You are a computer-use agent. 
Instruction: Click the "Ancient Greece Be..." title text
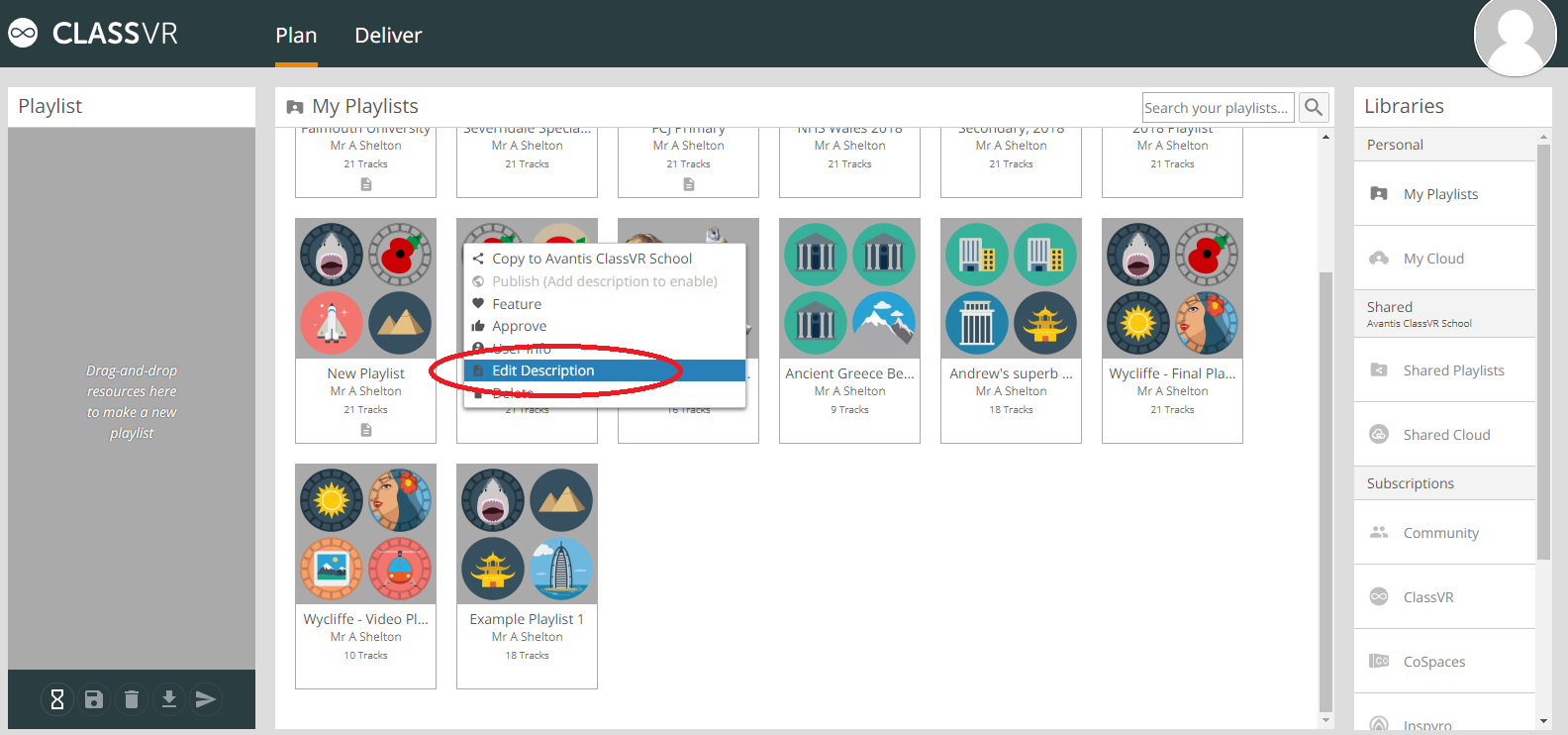pyautogui.click(x=850, y=373)
